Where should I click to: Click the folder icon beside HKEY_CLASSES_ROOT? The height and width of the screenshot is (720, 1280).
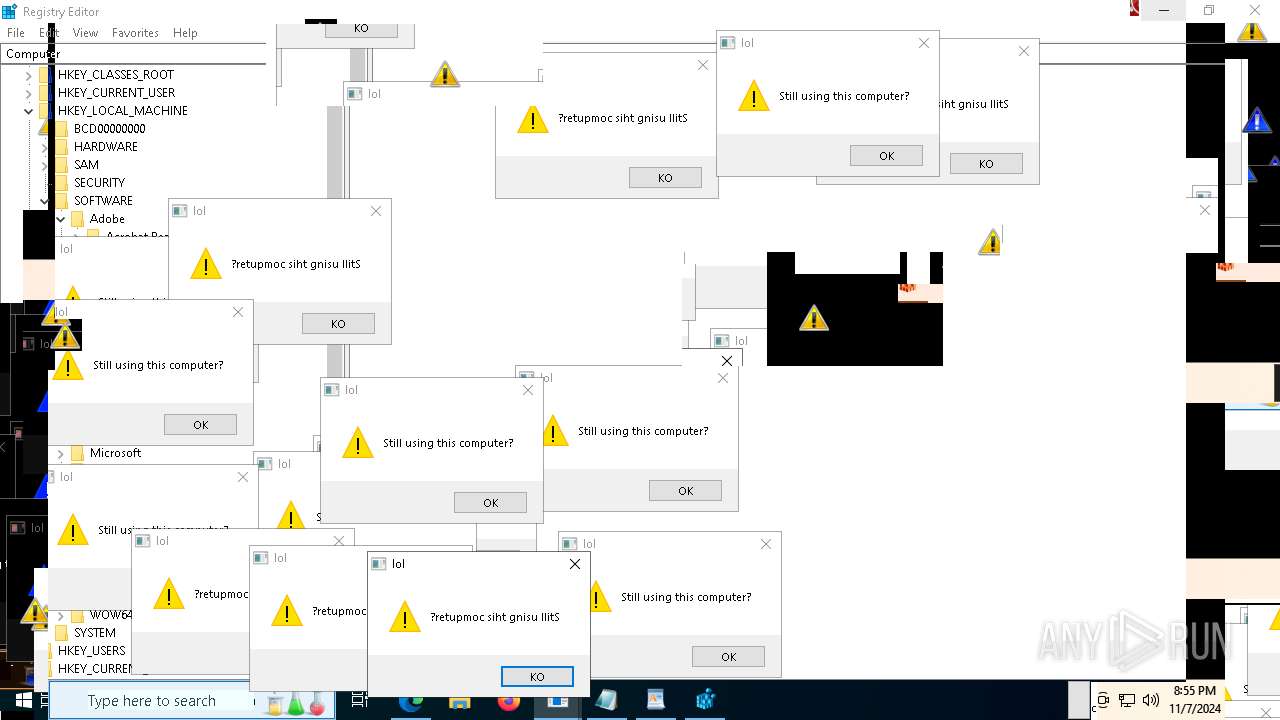click(45, 75)
